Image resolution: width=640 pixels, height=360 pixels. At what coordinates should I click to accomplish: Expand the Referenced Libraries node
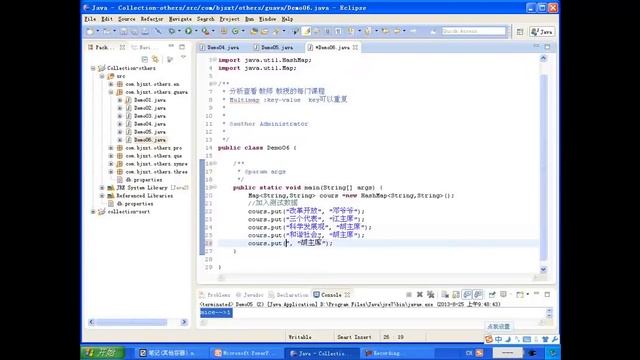[102, 196]
